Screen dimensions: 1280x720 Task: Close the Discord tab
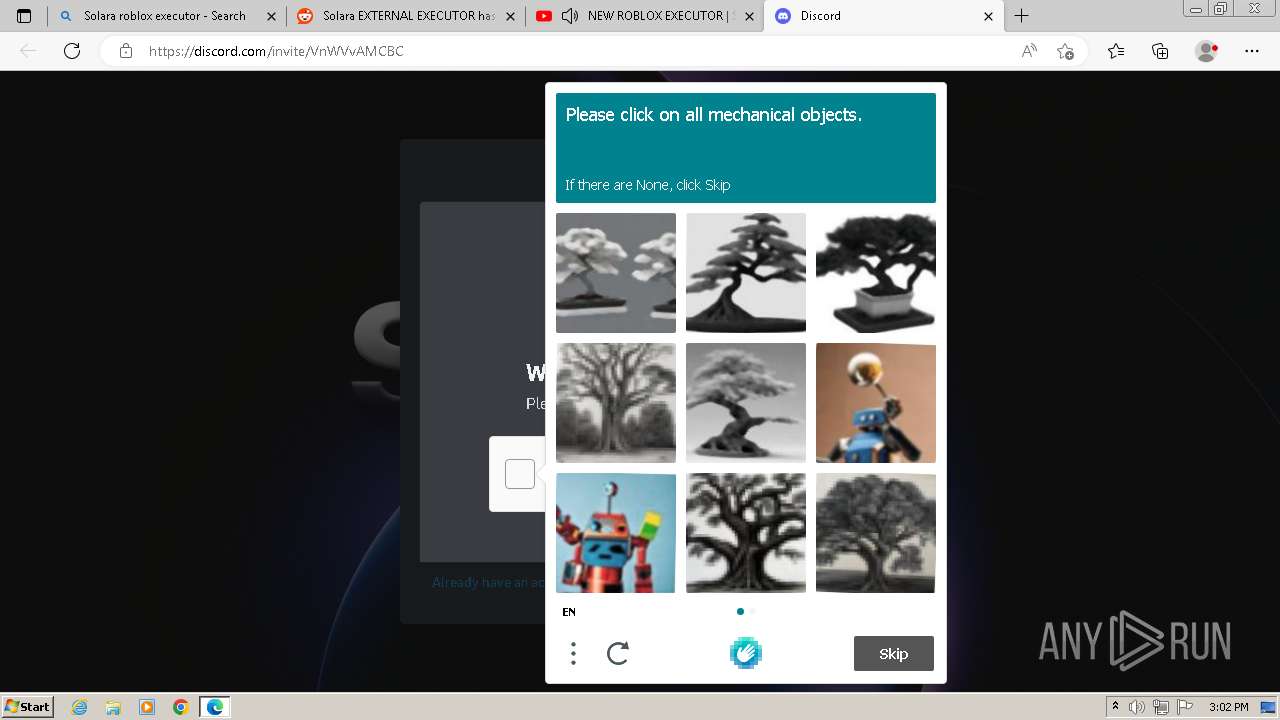[x=989, y=16]
